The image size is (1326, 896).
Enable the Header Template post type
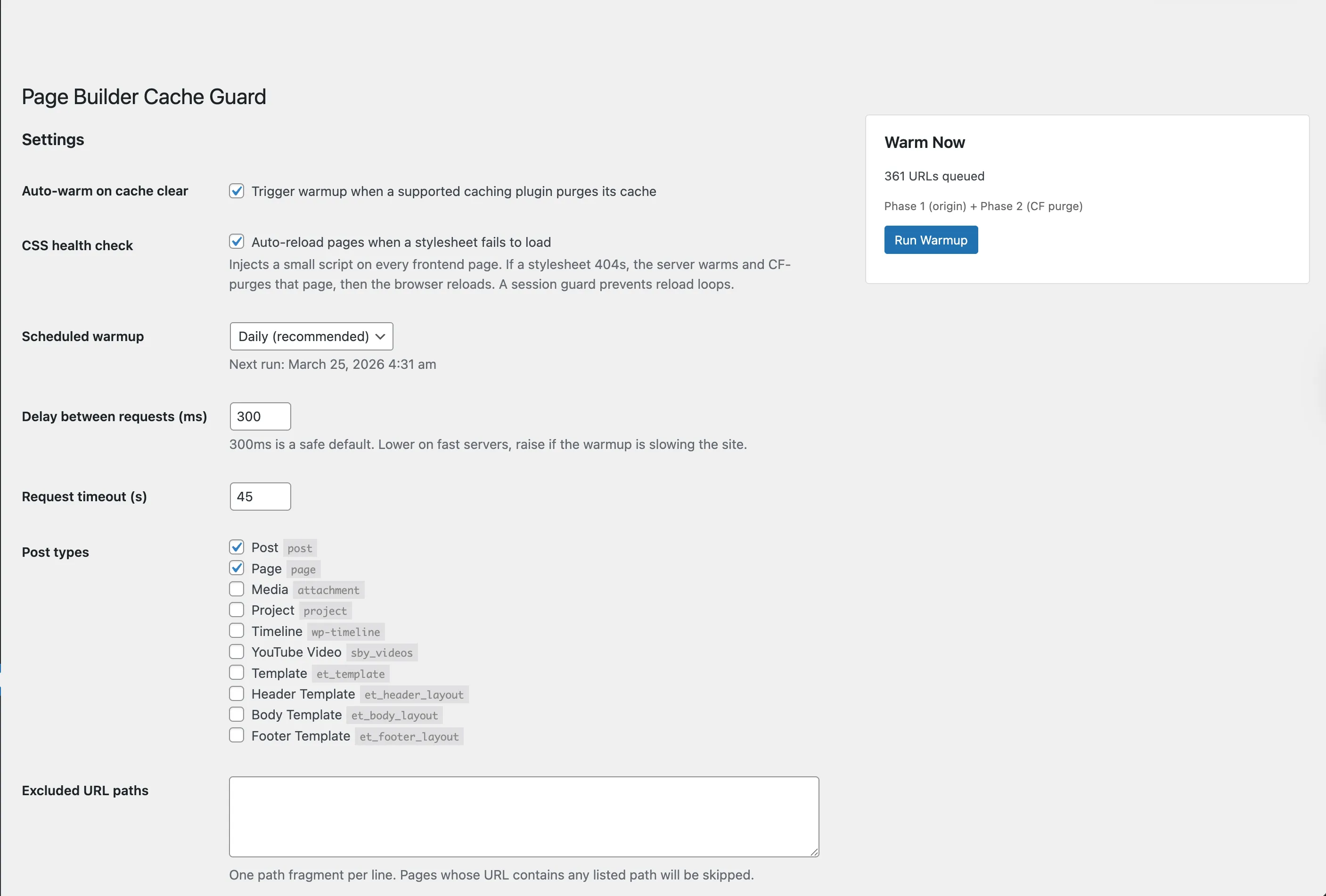(236, 693)
